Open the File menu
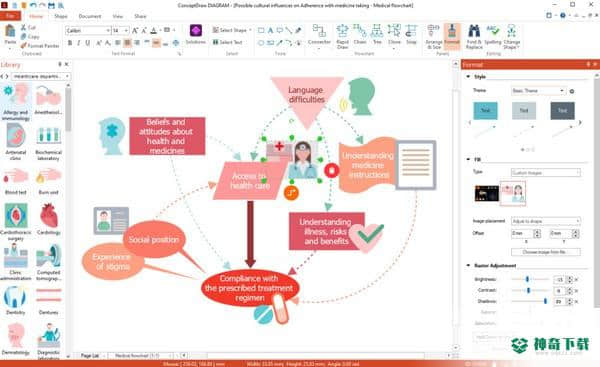 click(10, 16)
